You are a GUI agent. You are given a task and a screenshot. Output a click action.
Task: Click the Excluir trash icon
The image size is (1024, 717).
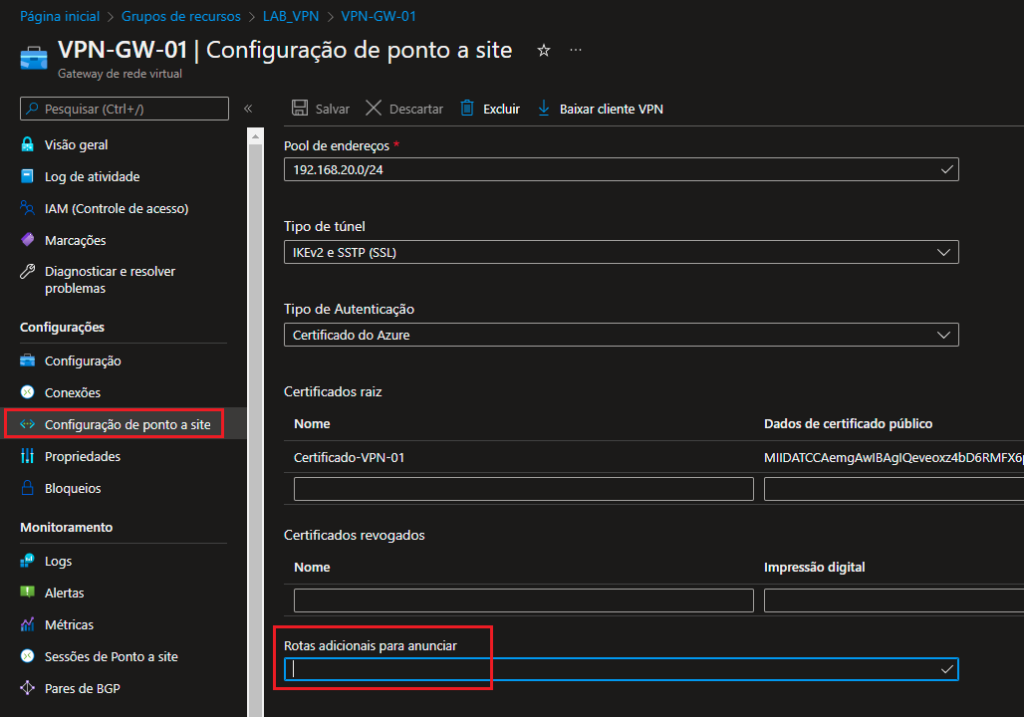[467, 109]
